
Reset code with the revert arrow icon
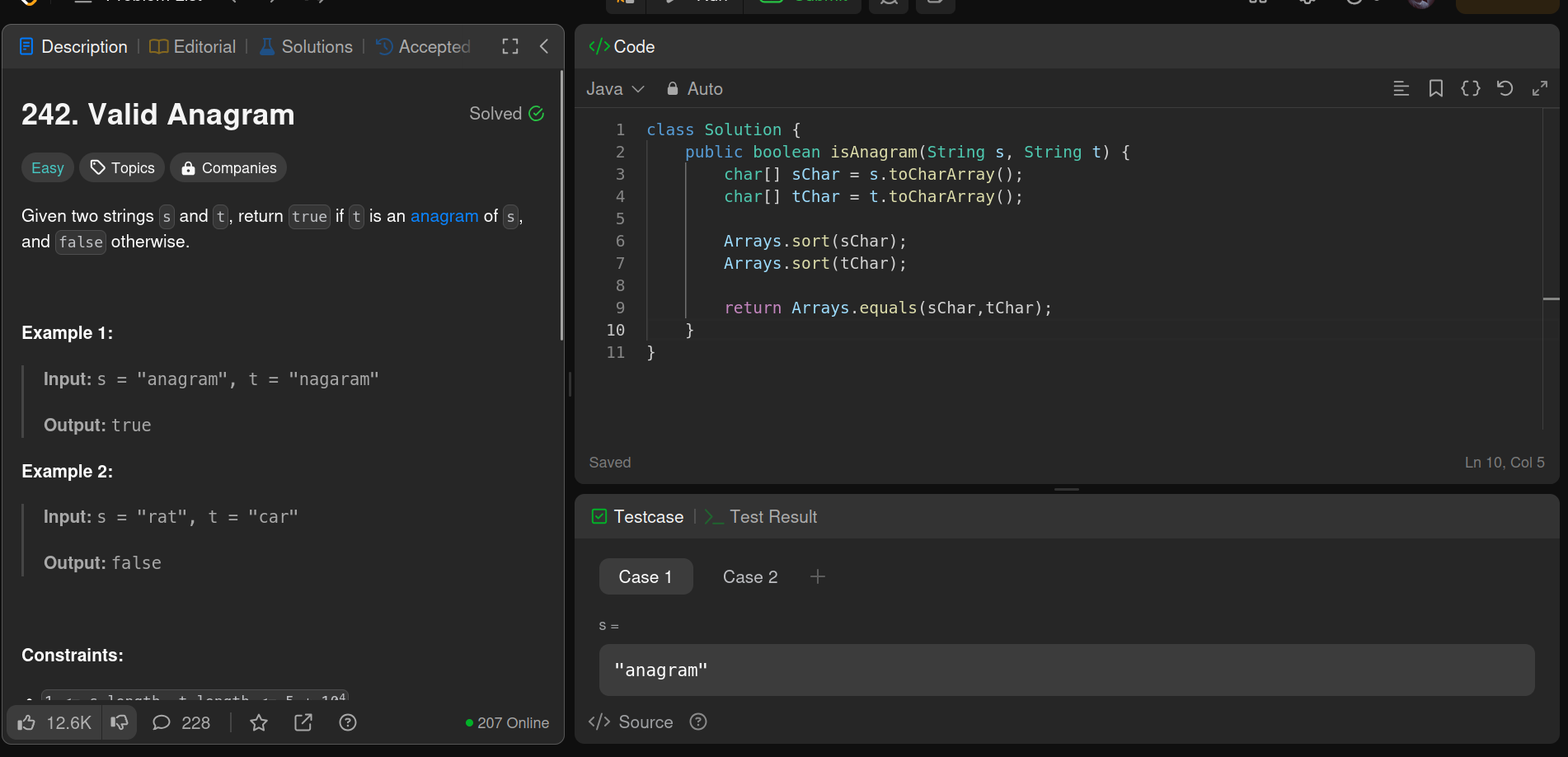tap(1505, 89)
